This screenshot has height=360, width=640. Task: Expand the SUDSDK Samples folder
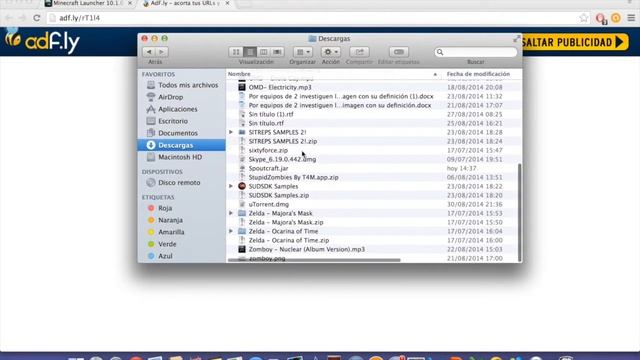[231, 186]
